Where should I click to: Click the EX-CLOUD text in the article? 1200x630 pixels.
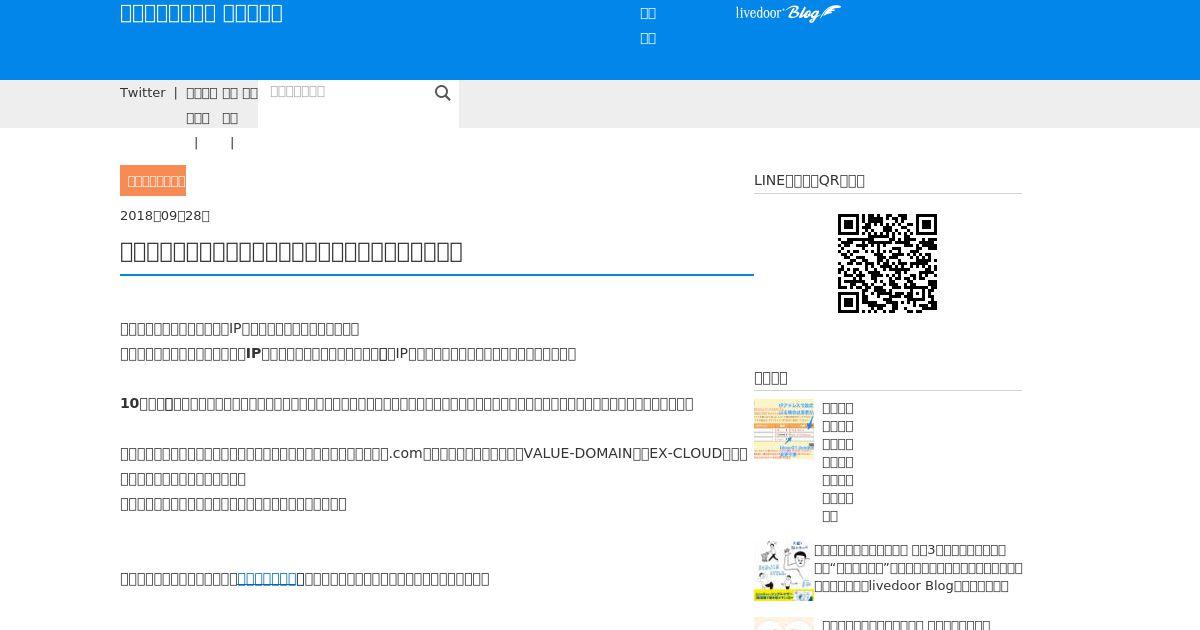click(686, 453)
